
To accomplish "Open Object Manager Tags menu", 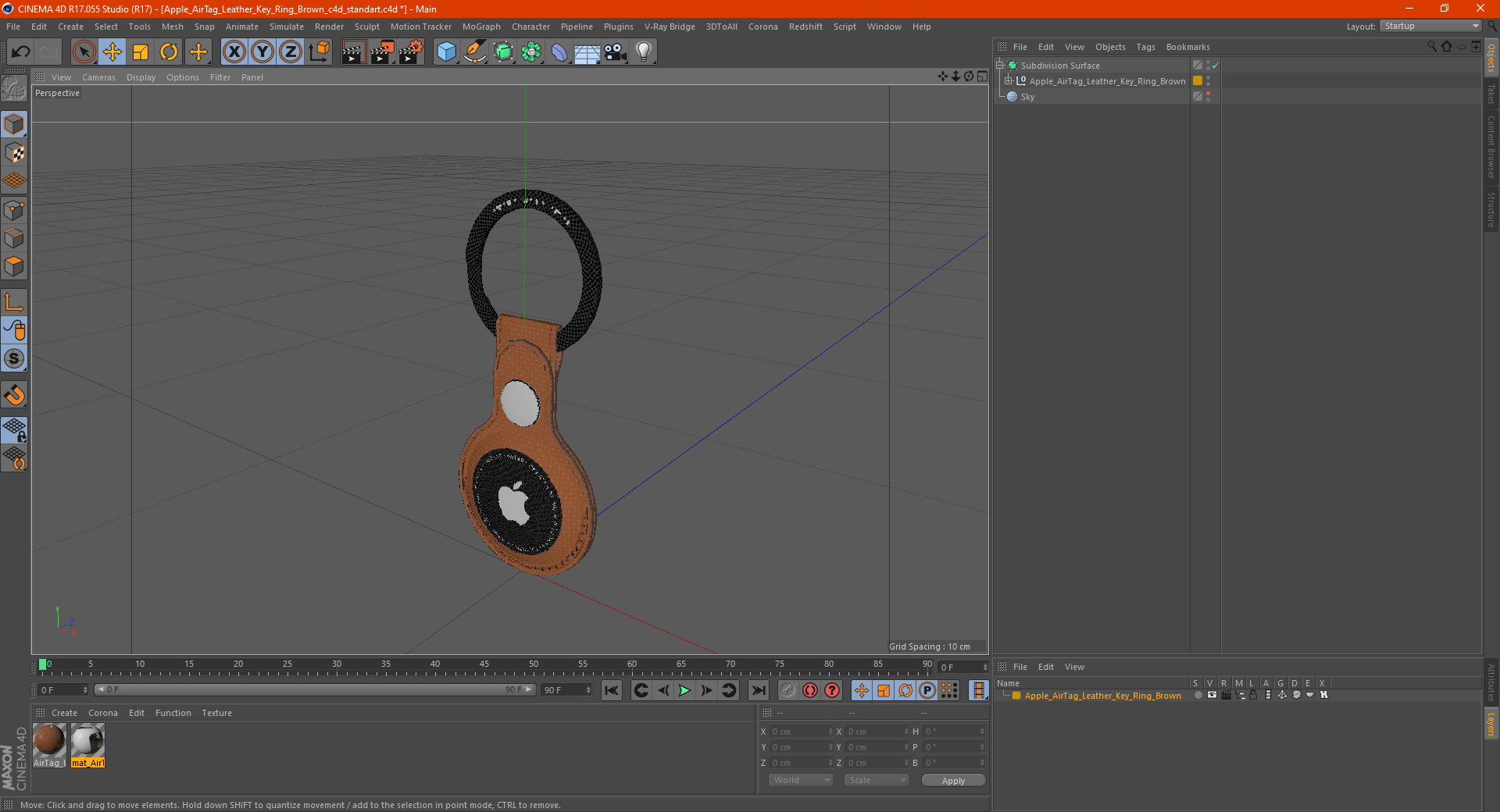I will [1145, 47].
